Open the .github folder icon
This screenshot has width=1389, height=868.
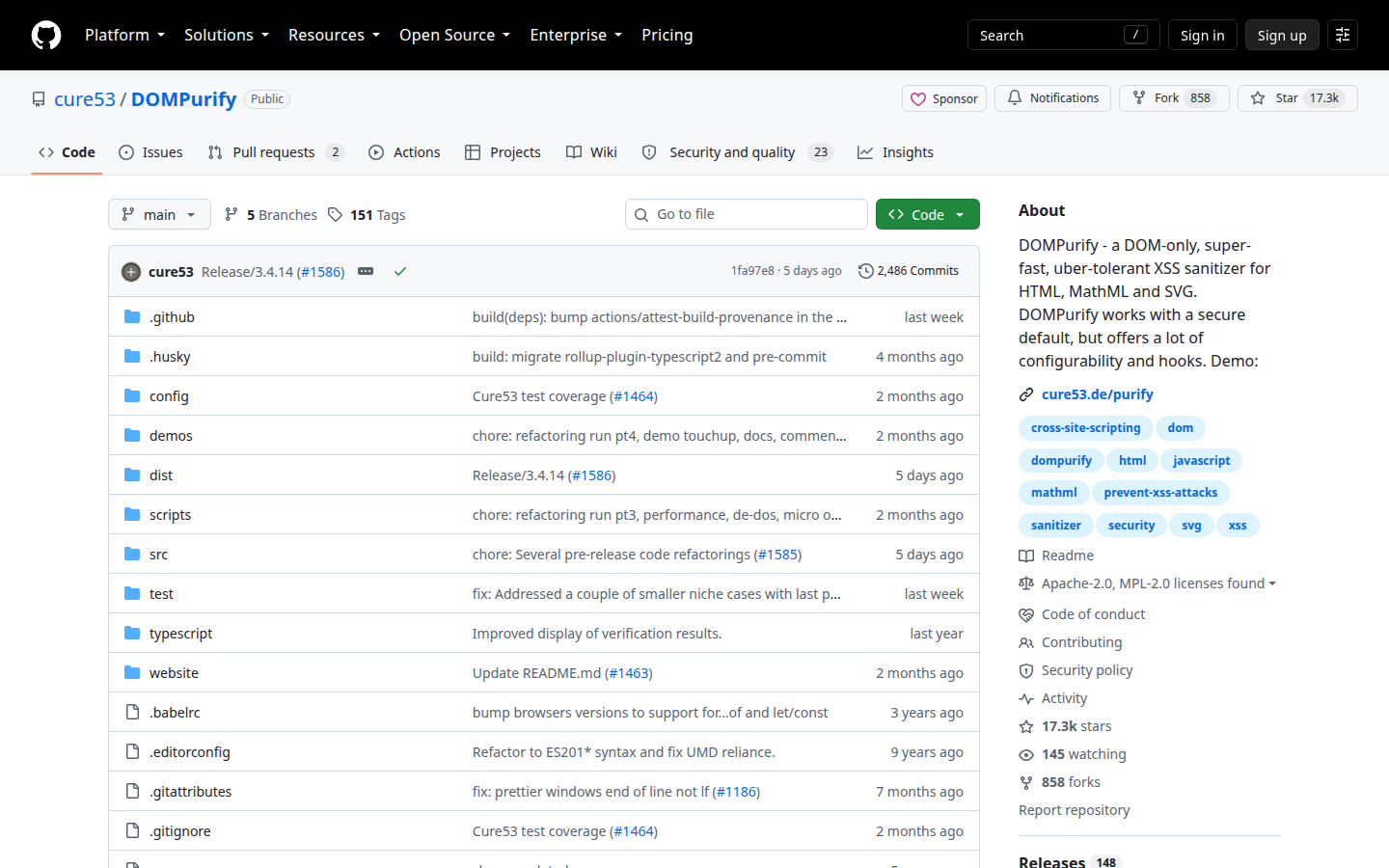tap(132, 317)
